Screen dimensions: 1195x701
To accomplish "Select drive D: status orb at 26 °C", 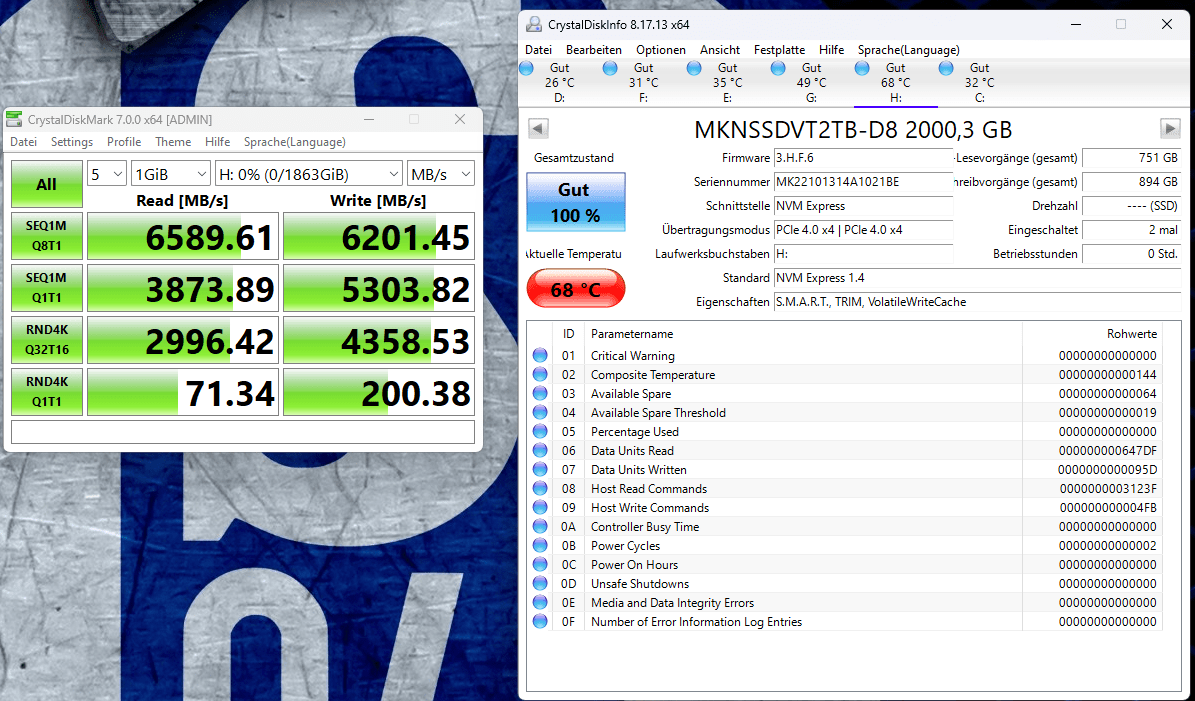I will pyautogui.click(x=527, y=69).
